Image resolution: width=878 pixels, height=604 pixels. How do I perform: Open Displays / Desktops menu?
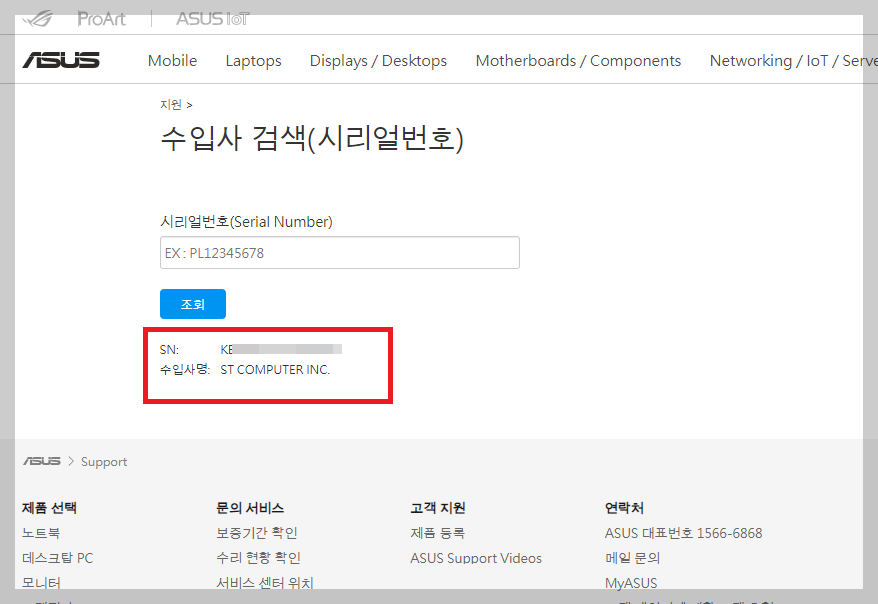tap(379, 60)
